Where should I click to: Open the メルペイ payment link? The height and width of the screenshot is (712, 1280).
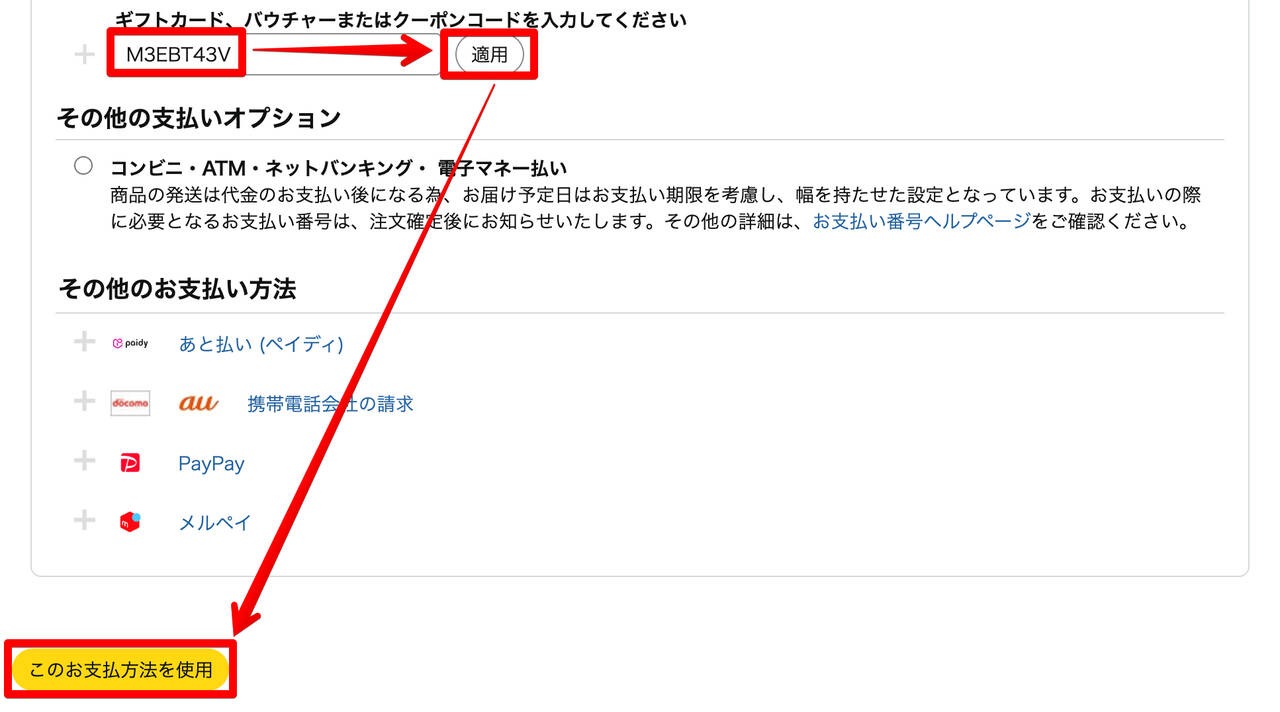click(215, 522)
